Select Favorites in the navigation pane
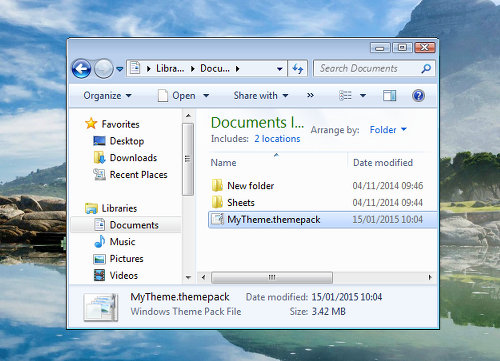This screenshot has height=361, width=500. pos(120,124)
